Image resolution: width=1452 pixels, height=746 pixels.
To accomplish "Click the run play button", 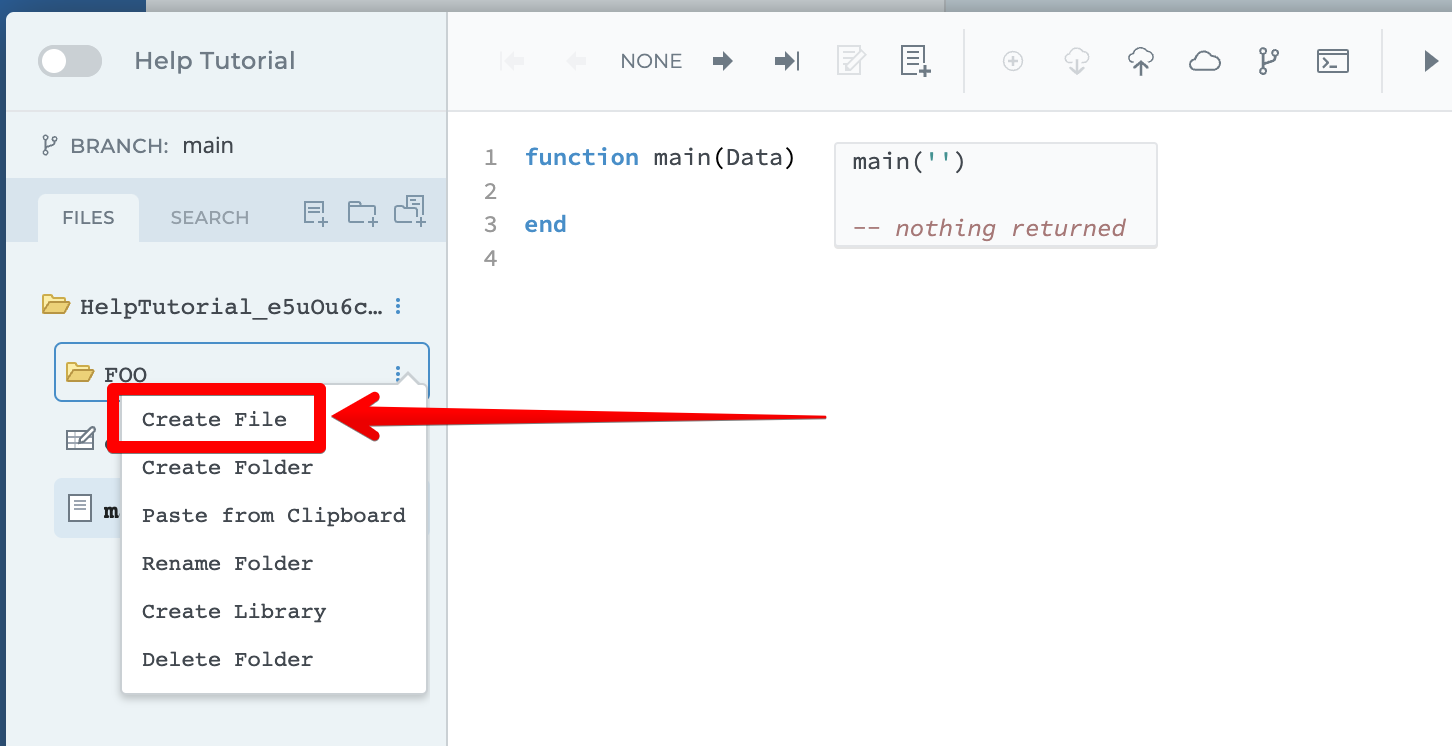I will click(1430, 61).
